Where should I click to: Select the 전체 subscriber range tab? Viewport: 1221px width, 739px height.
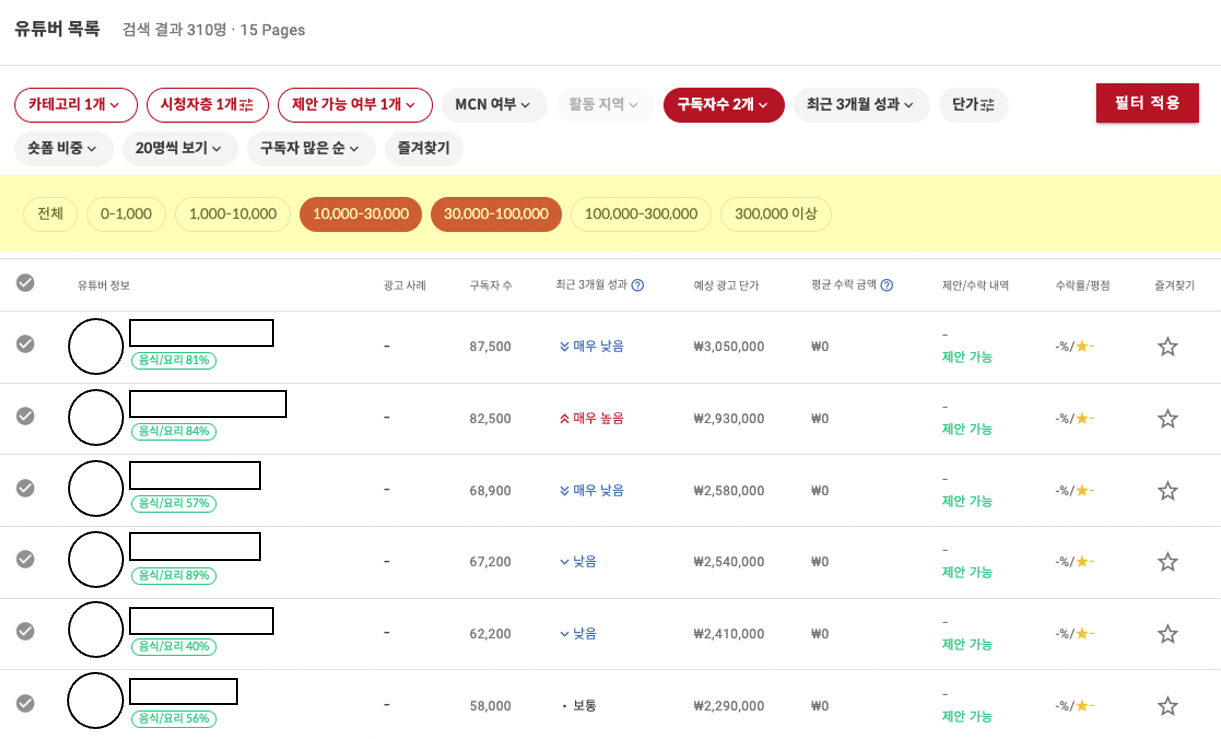(49, 213)
